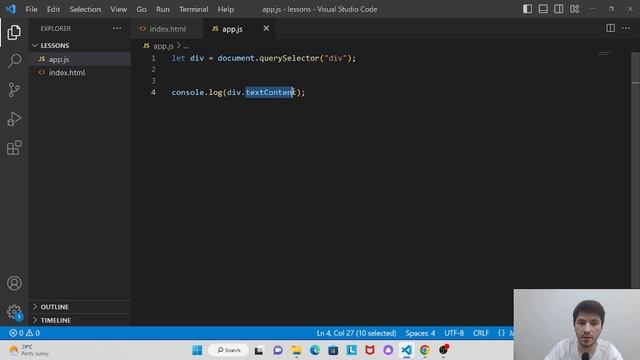640x360 pixels.
Task: Click the breadcrumb ellipsis after app.js
Action: tap(186, 46)
